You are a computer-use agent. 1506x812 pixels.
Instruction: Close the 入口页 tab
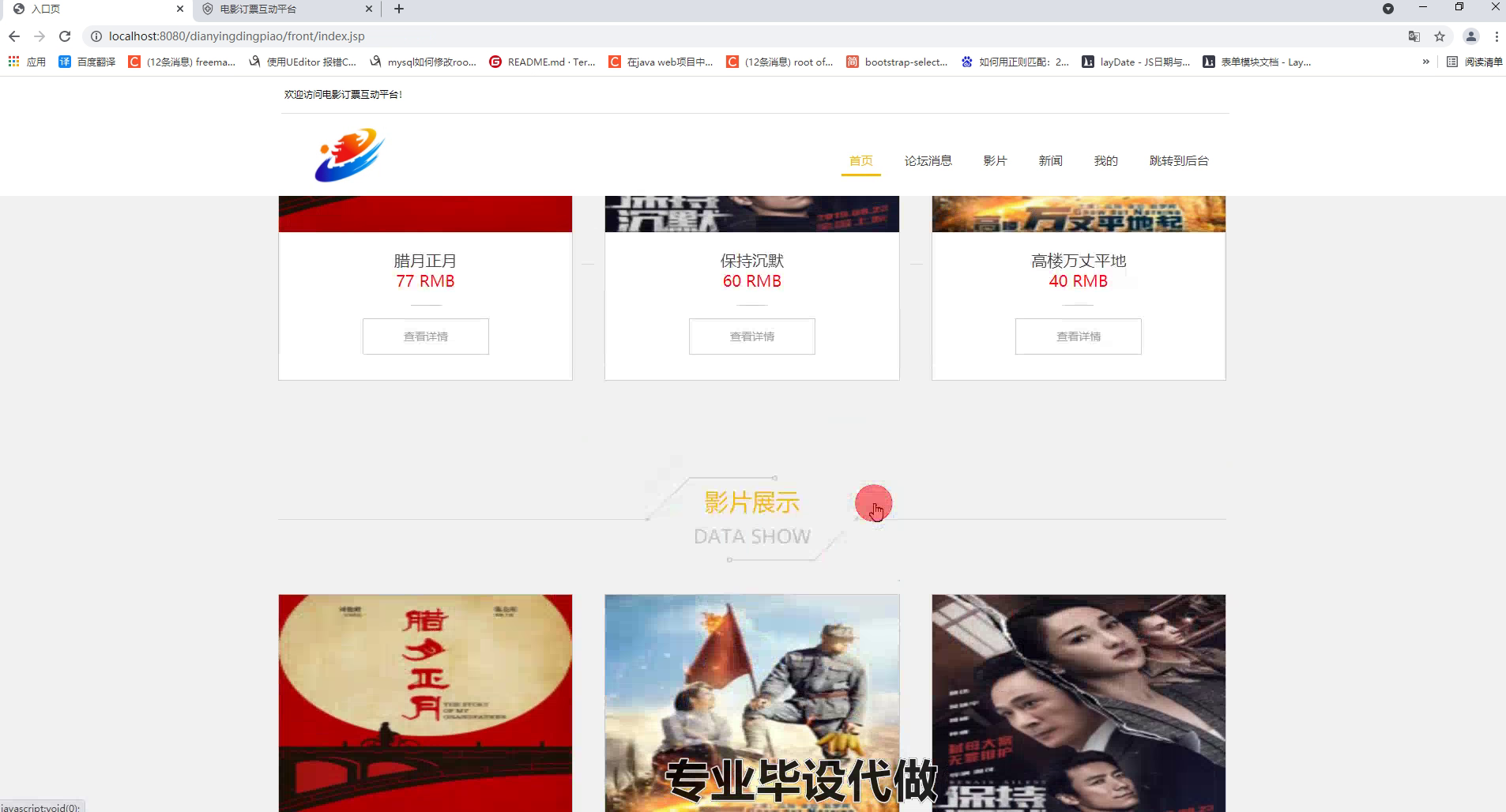[x=180, y=9]
